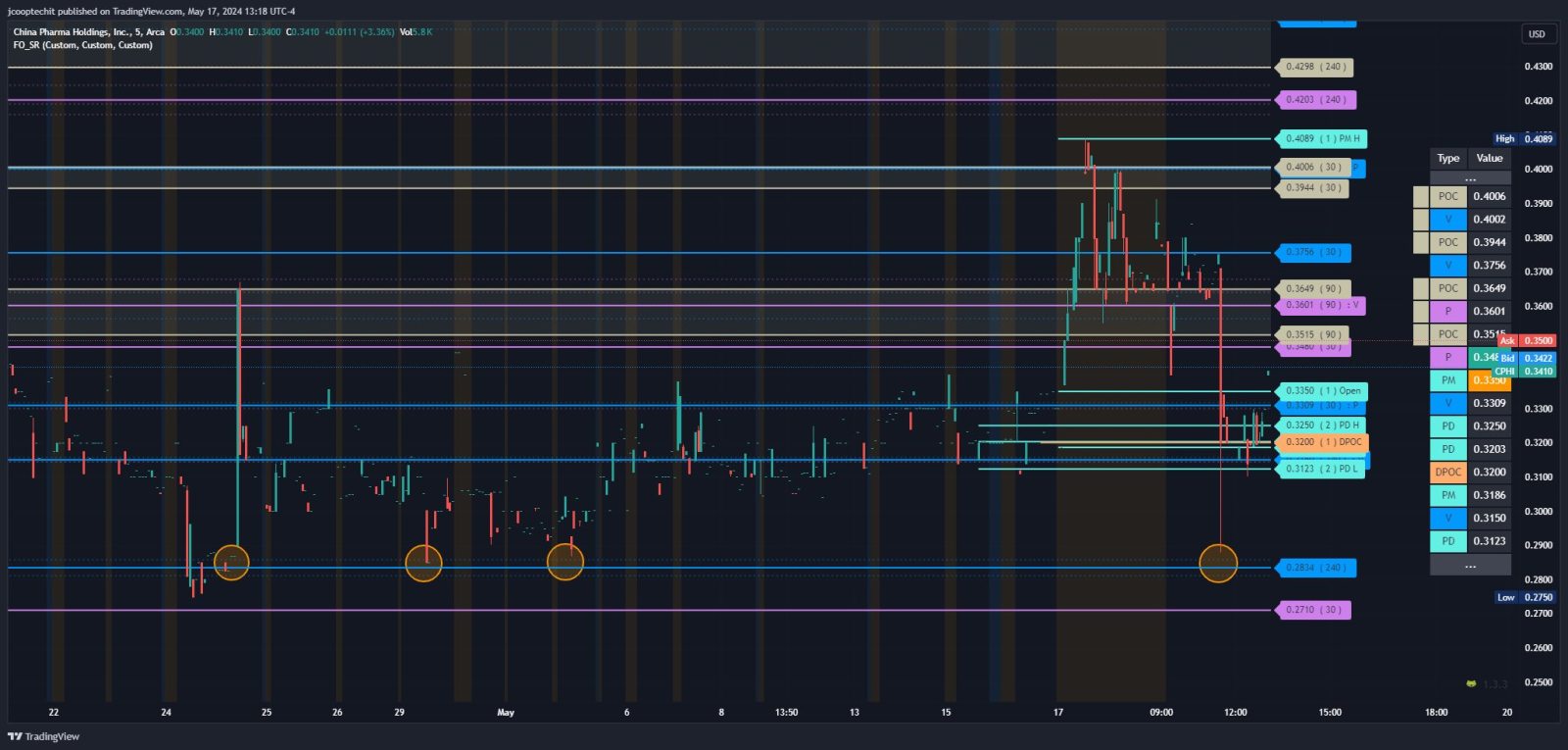Image resolution: width=1568 pixels, height=750 pixels.
Task: Click the Low 0.2750 price axis tag
Action: pyautogui.click(x=1524, y=597)
